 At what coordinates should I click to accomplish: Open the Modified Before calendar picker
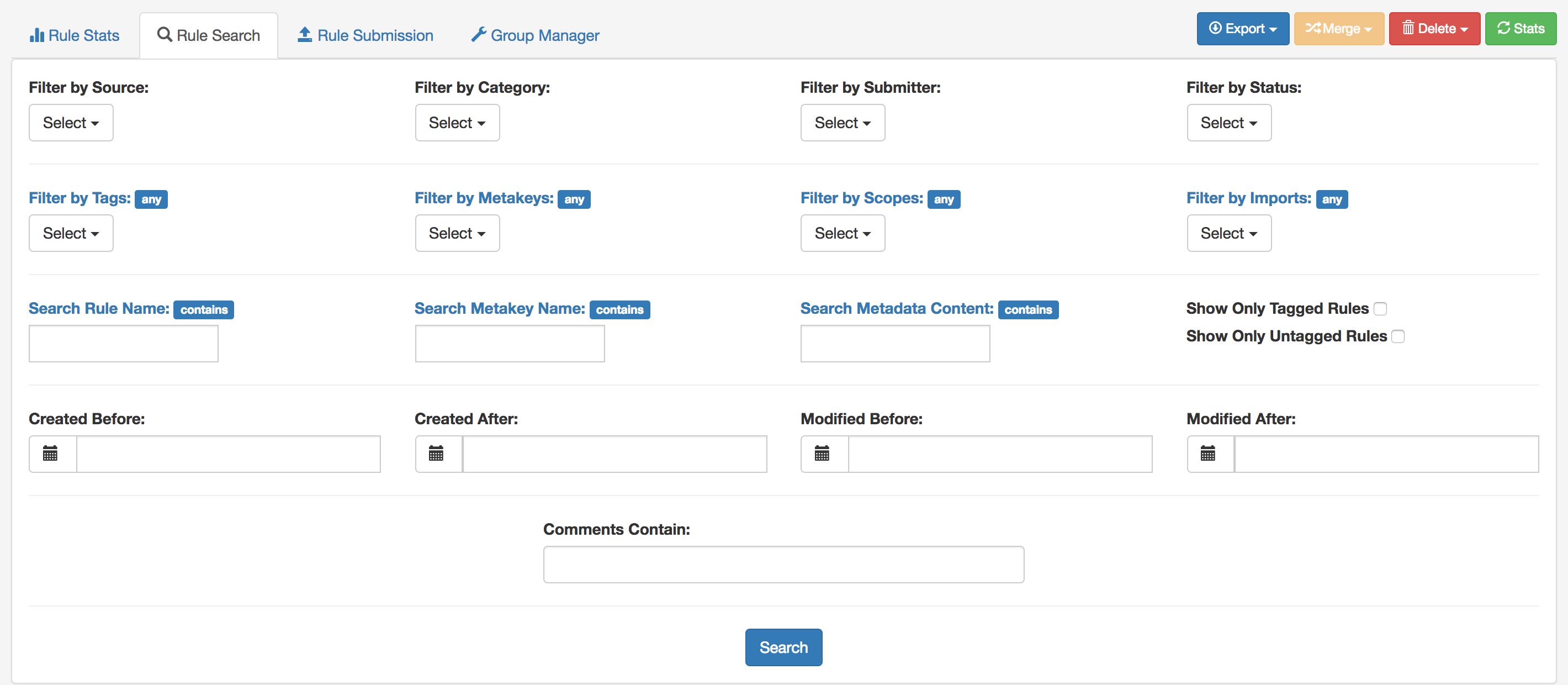822,454
